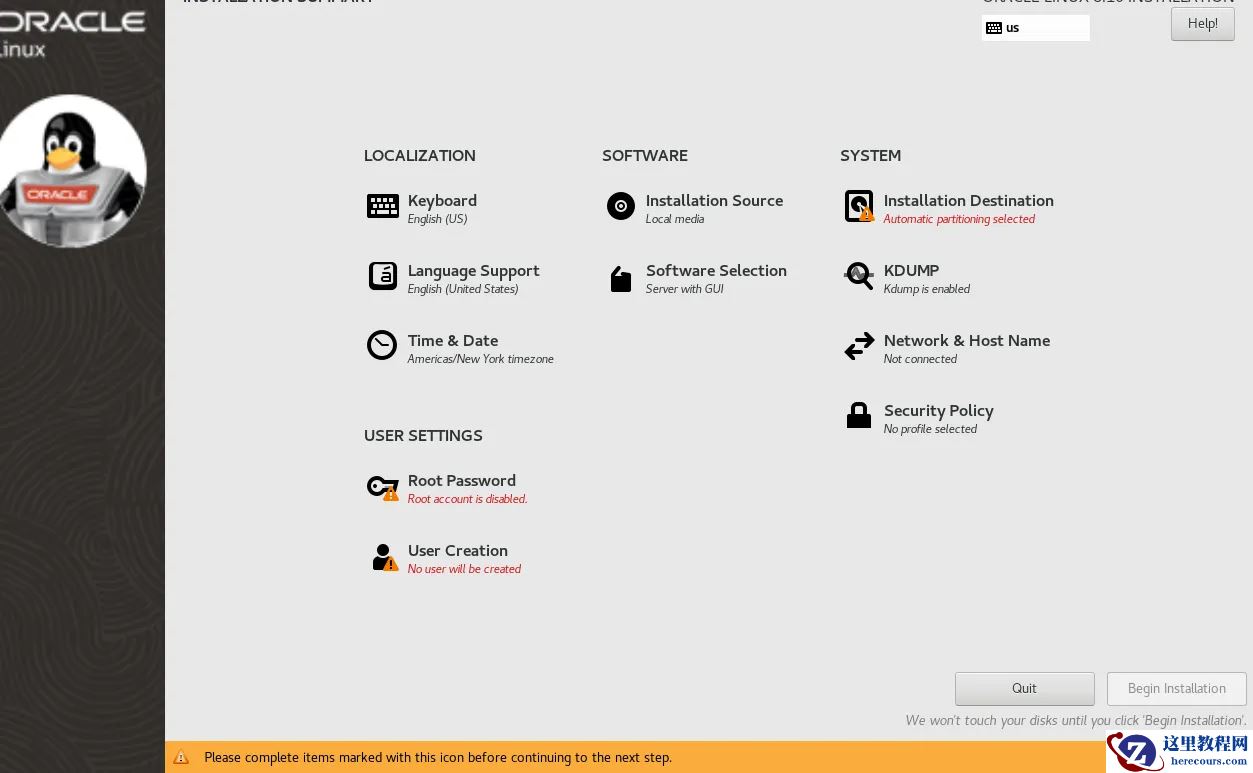The height and width of the screenshot is (773, 1253).
Task: Click 'English (US)' keyboard text
Action: coord(437,219)
